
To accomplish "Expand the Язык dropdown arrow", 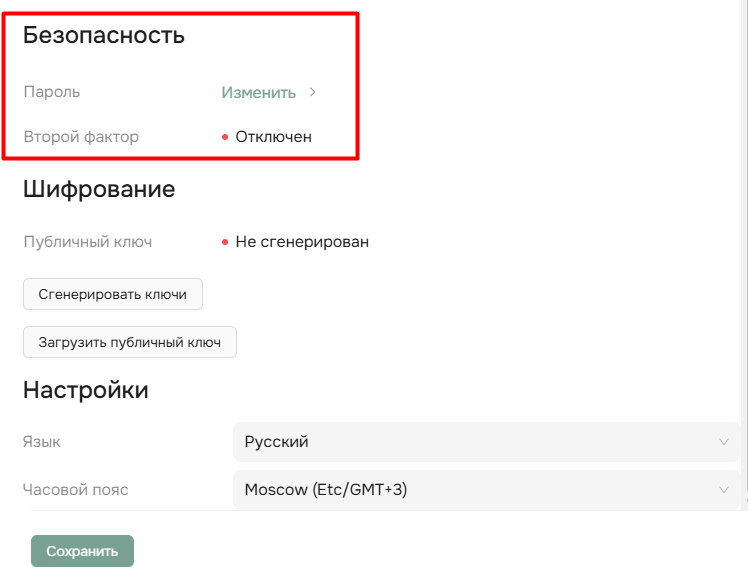I will coord(724,441).
